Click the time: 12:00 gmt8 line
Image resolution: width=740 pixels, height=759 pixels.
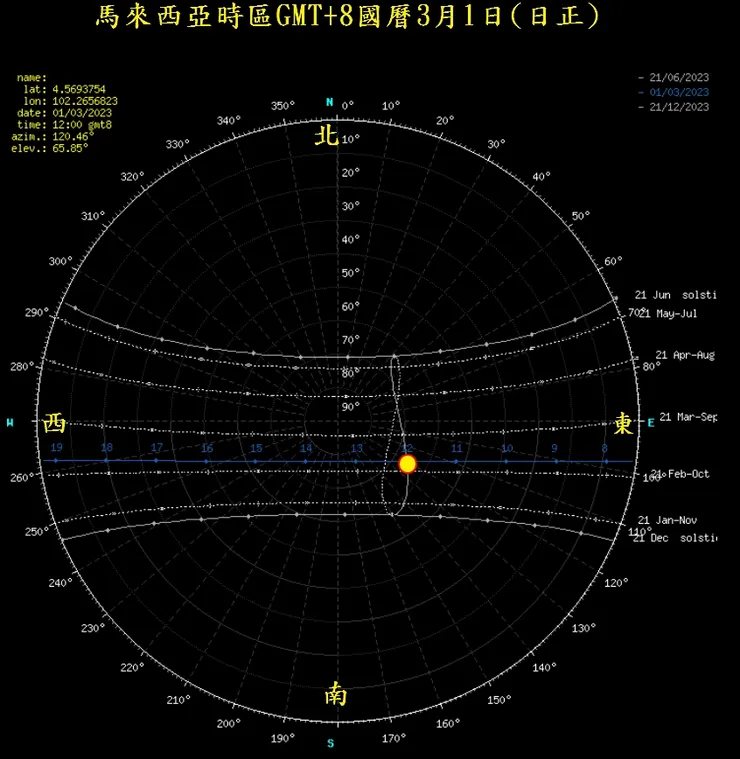click(x=64, y=125)
